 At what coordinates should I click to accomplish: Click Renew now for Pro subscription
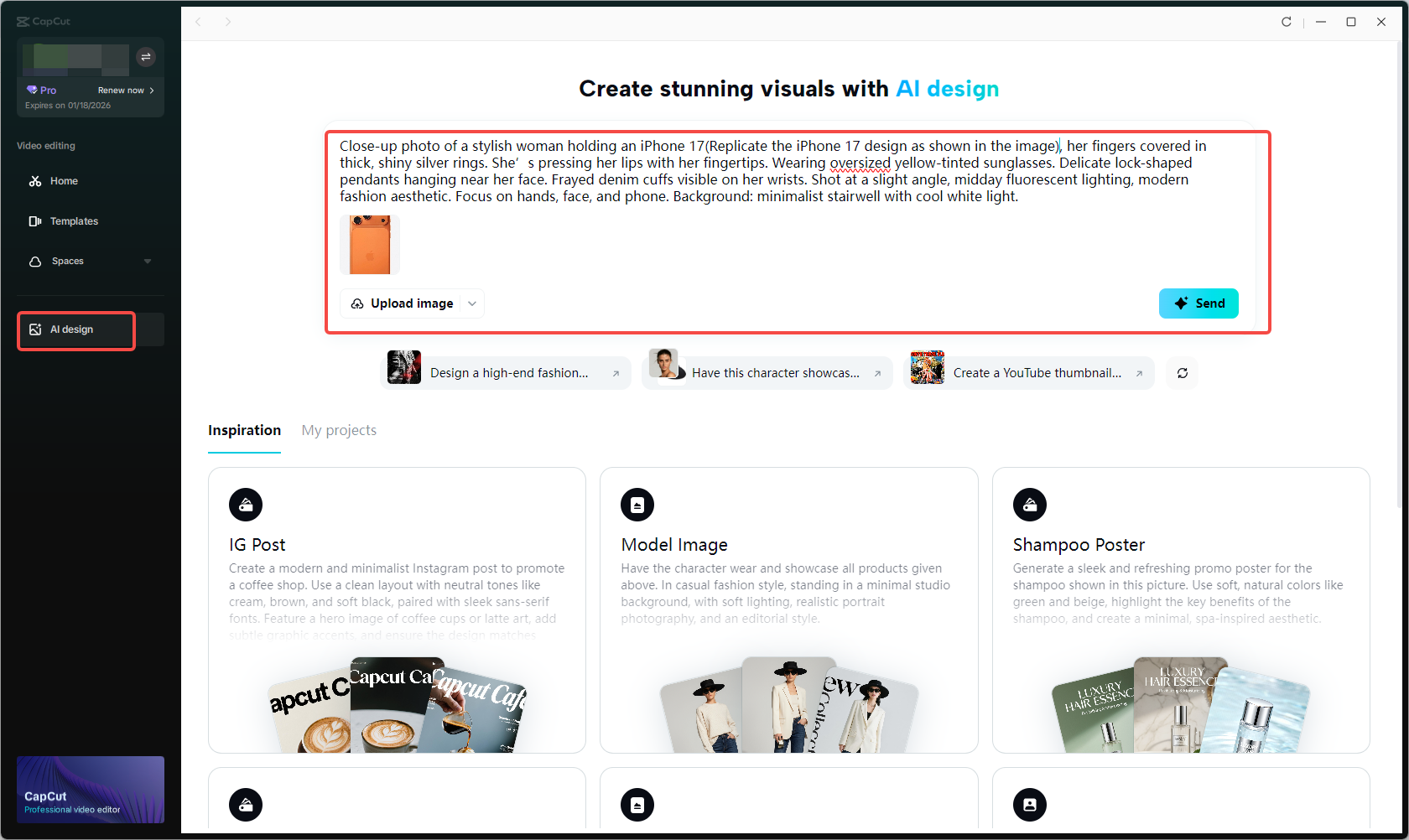pyautogui.click(x=122, y=90)
